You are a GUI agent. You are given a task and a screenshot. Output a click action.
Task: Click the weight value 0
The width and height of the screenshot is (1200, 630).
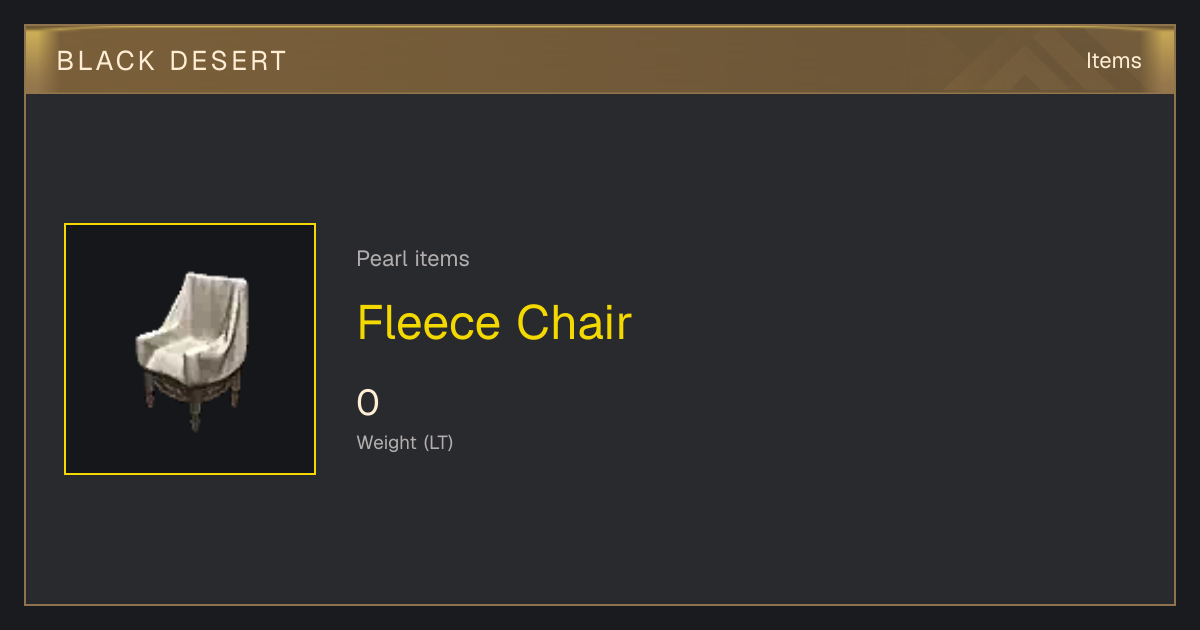368,403
